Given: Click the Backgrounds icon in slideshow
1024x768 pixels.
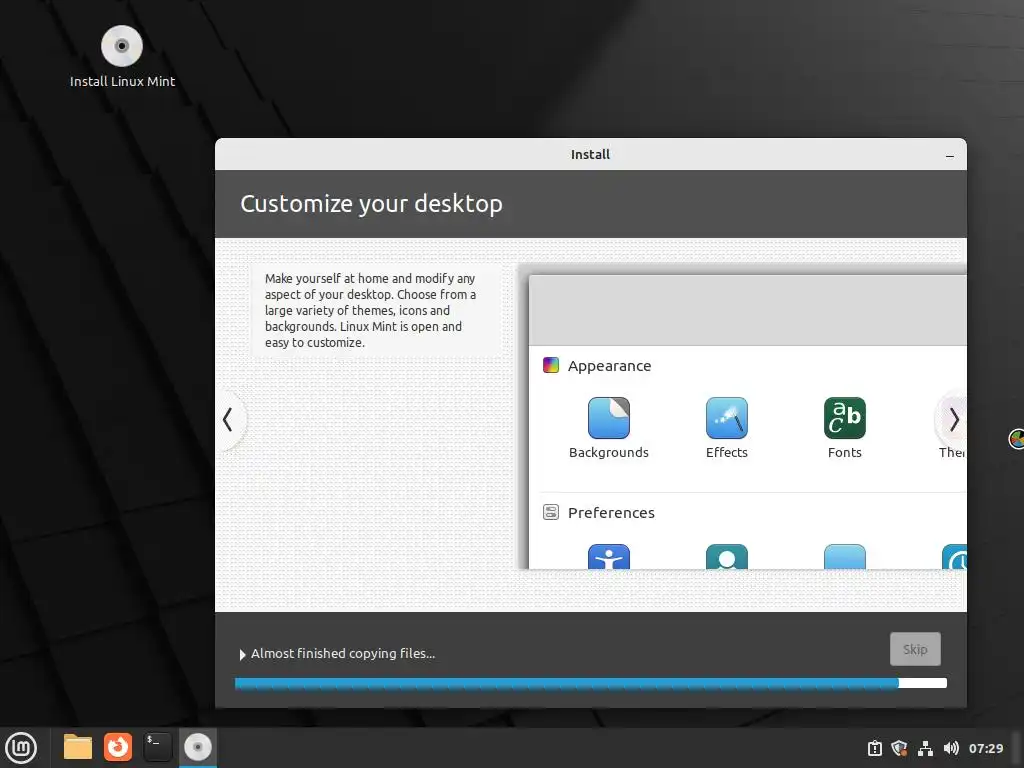Looking at the screenshot, I should coord(609,418).
